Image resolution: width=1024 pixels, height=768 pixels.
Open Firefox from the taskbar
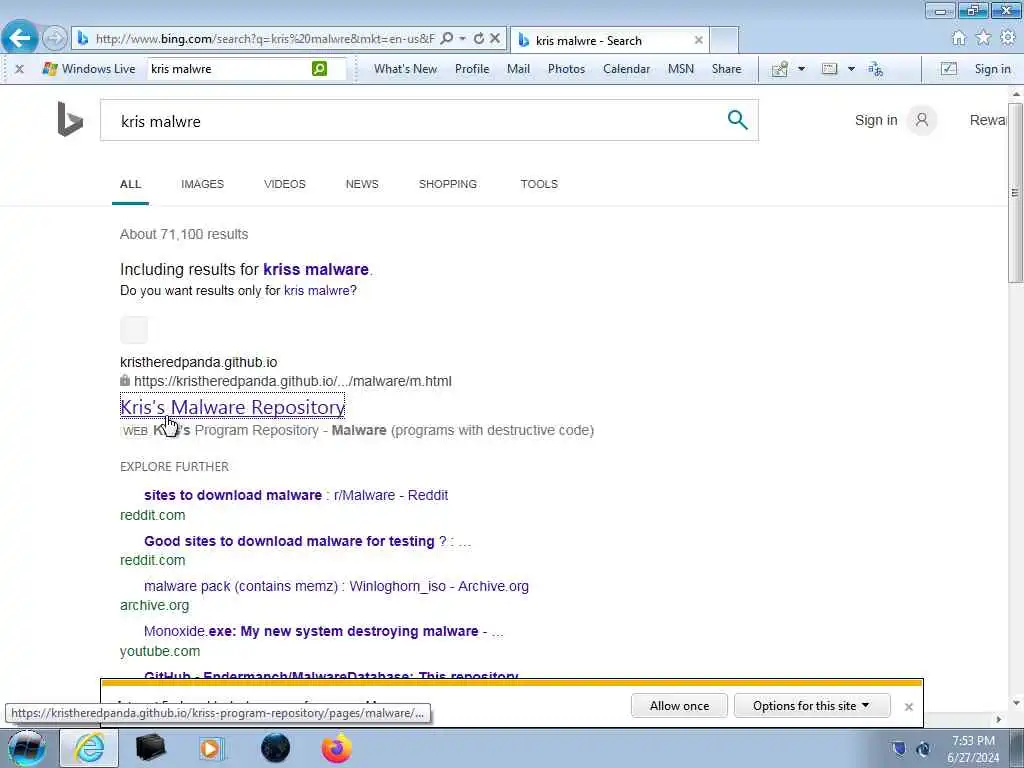(337, 748)
